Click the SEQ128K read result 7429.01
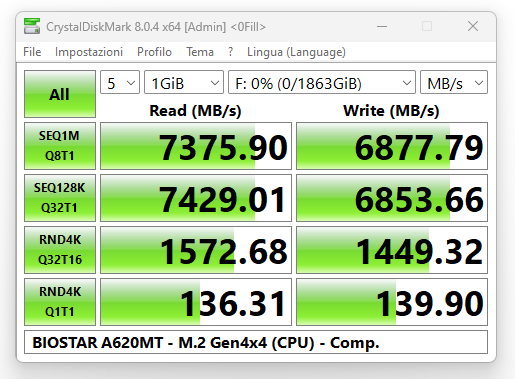515x379 pixels. click(196, 198)
